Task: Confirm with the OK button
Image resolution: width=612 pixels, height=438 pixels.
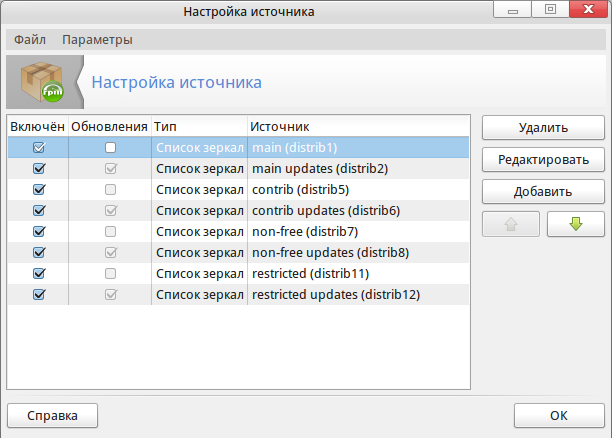Action: point(559,415)
